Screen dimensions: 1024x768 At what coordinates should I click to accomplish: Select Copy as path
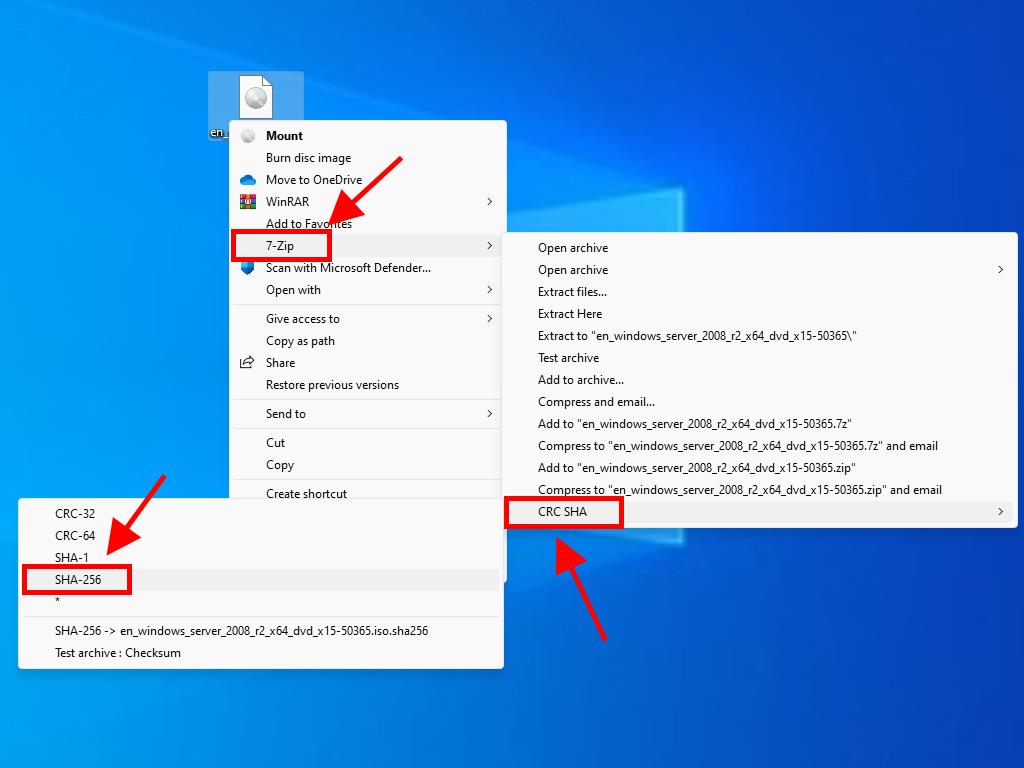click(x=300, y=341)
